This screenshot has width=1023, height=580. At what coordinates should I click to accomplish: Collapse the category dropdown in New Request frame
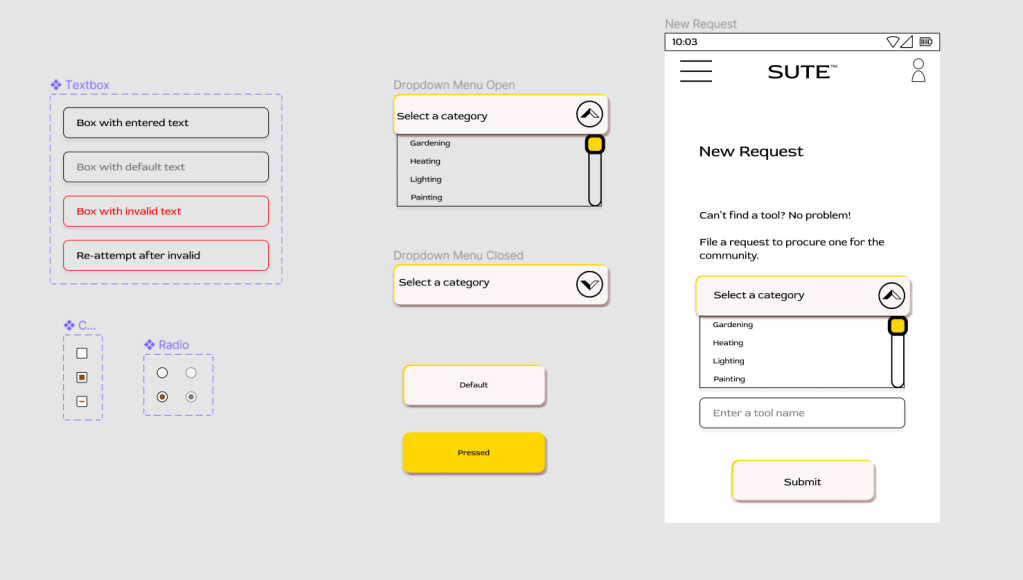[x=891, y=296]
